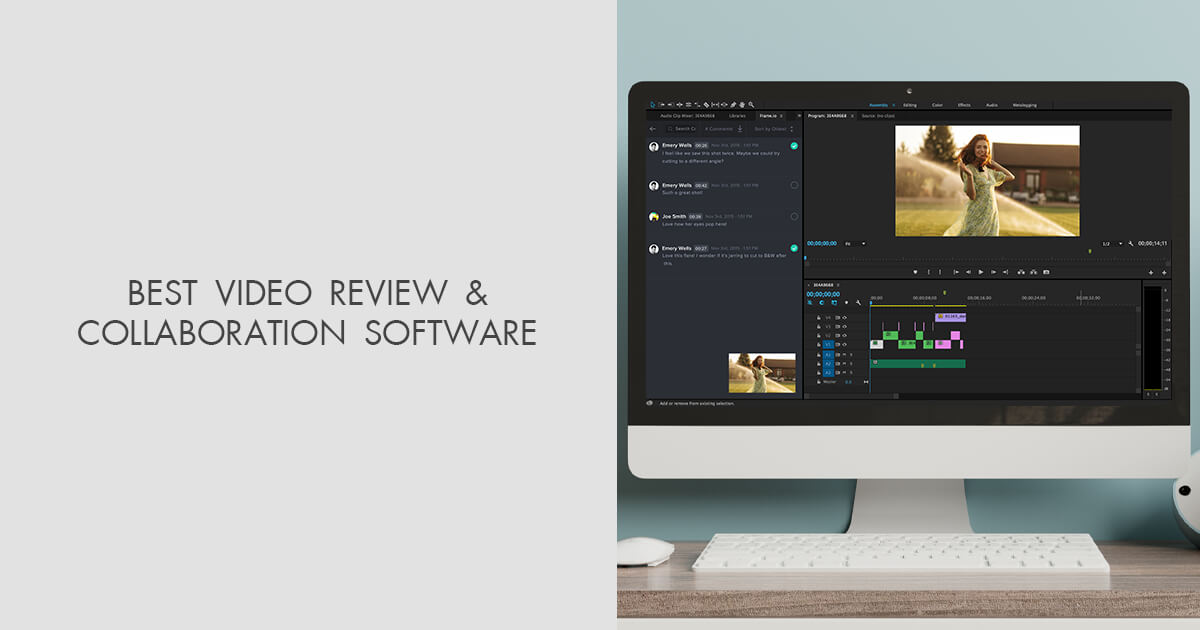Open the Sort by Oldest dropdown

pos(772,128)
